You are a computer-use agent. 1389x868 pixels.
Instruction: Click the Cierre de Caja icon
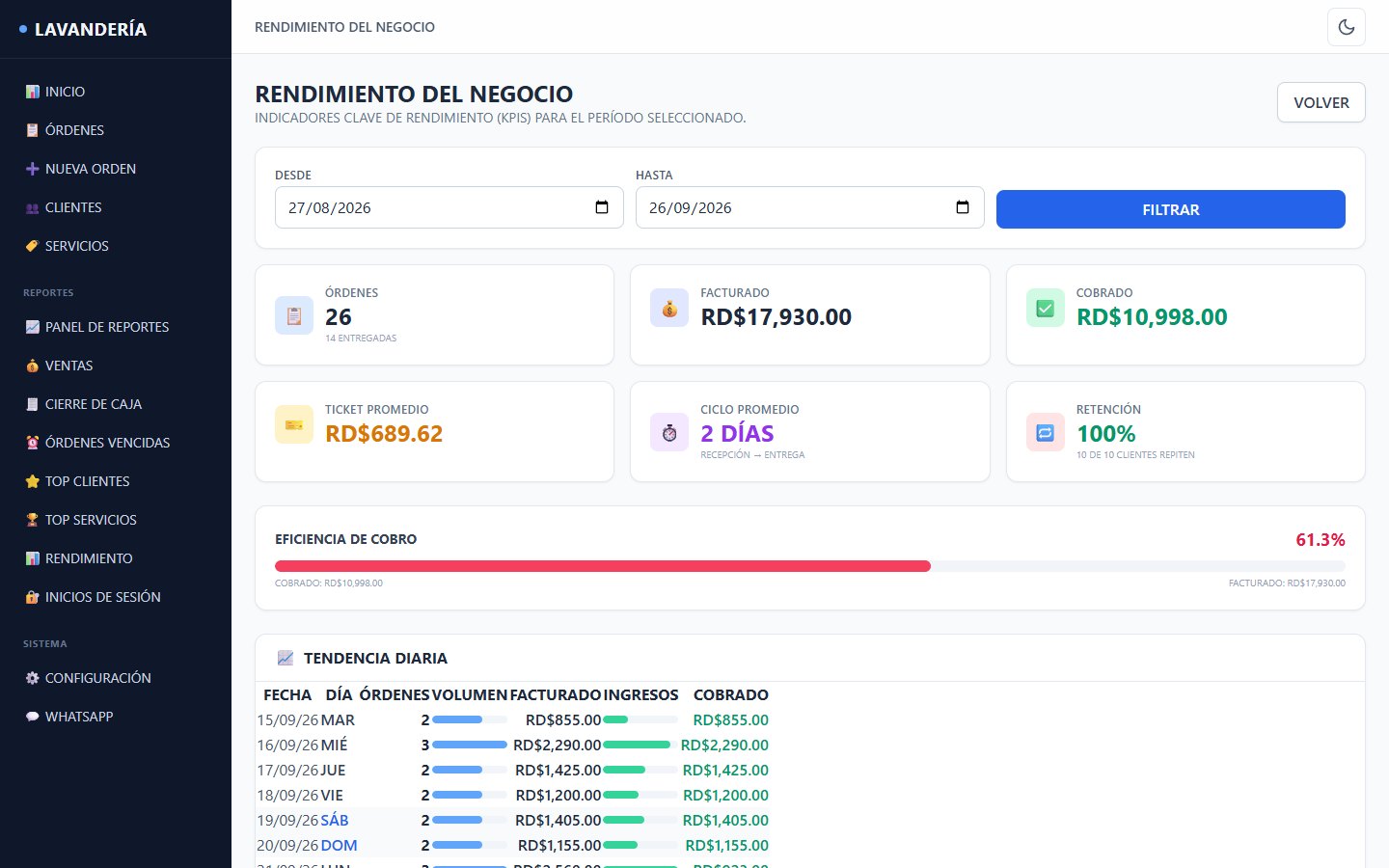click(x=33, y=404)
